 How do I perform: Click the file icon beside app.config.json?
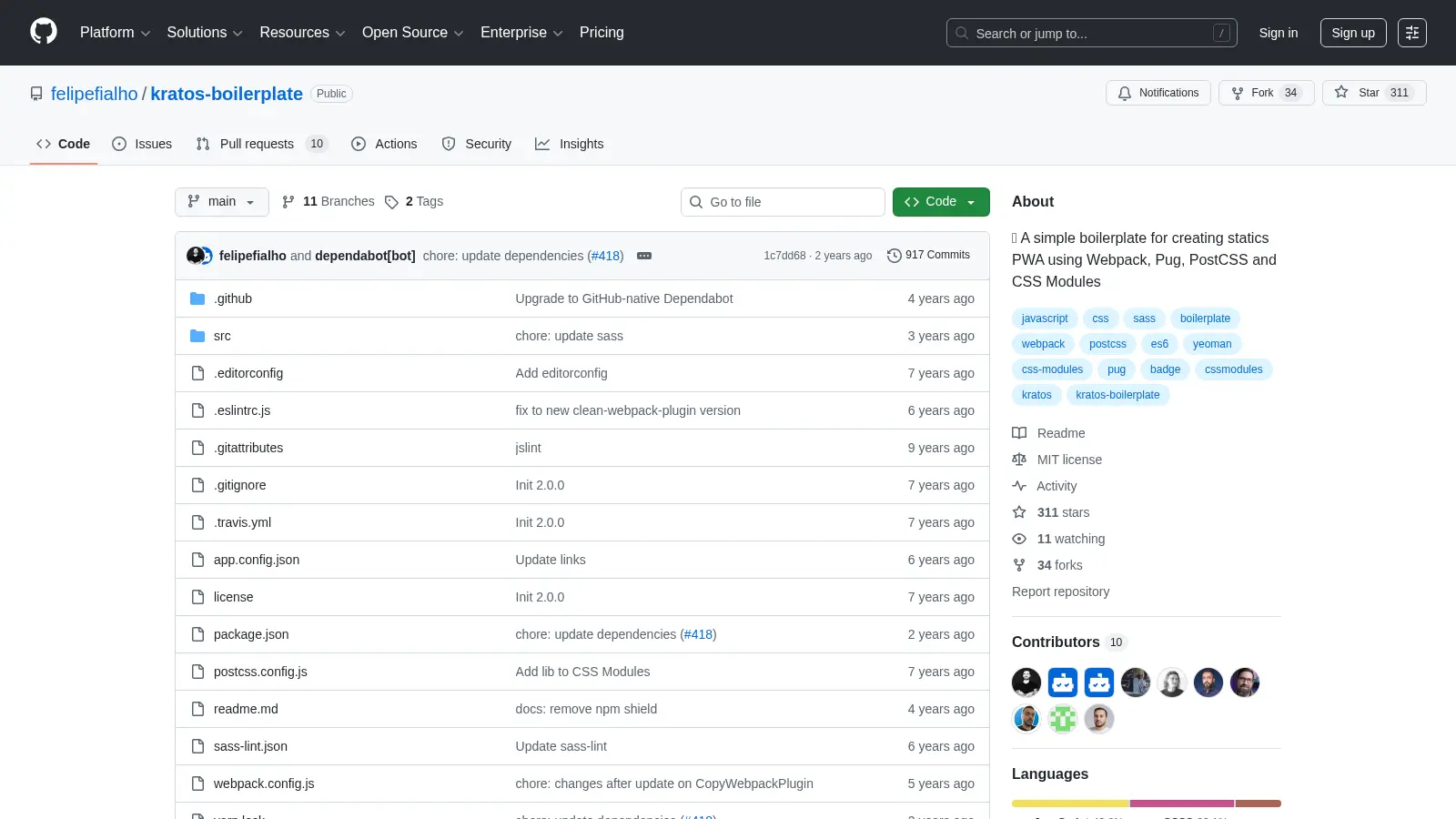[197, 560]
